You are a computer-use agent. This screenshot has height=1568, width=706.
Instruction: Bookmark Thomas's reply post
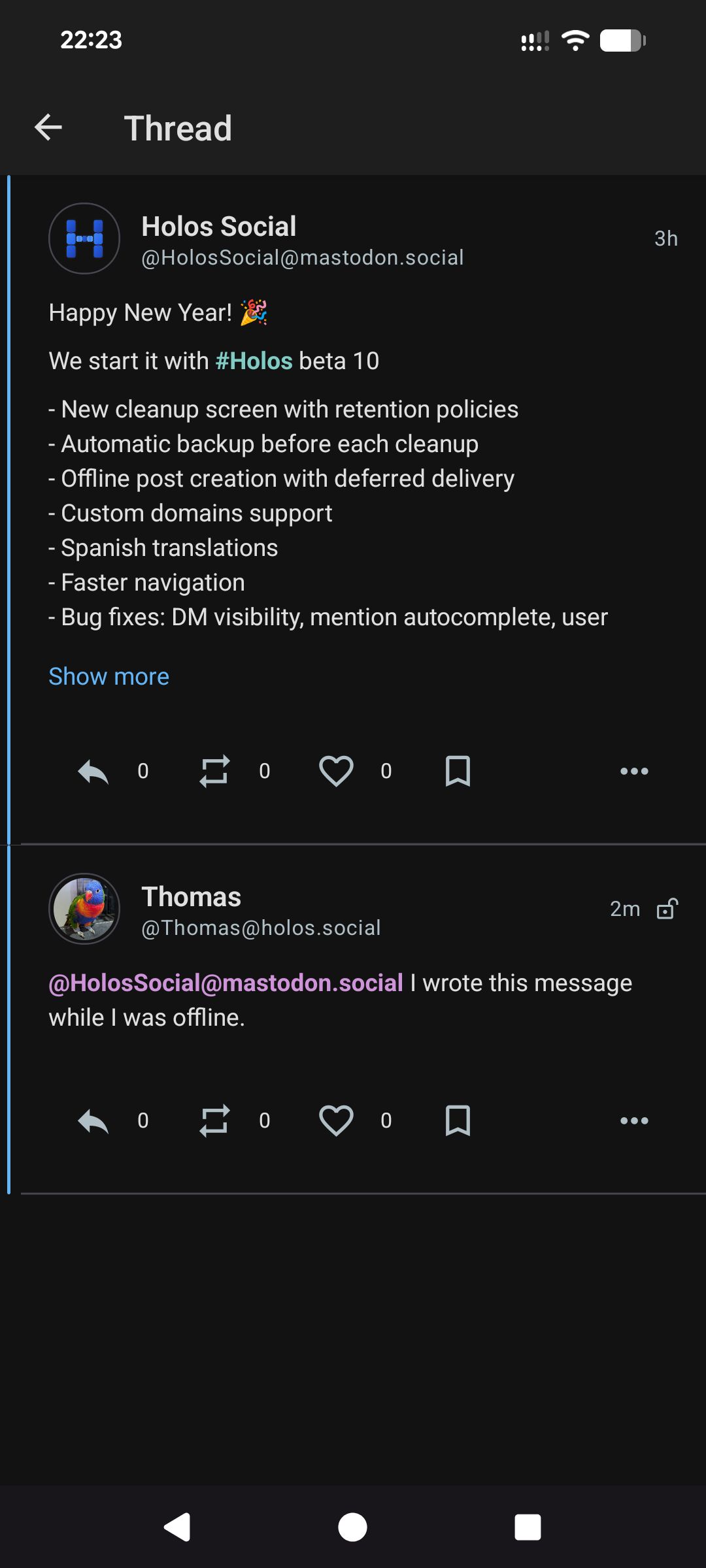458,1121
